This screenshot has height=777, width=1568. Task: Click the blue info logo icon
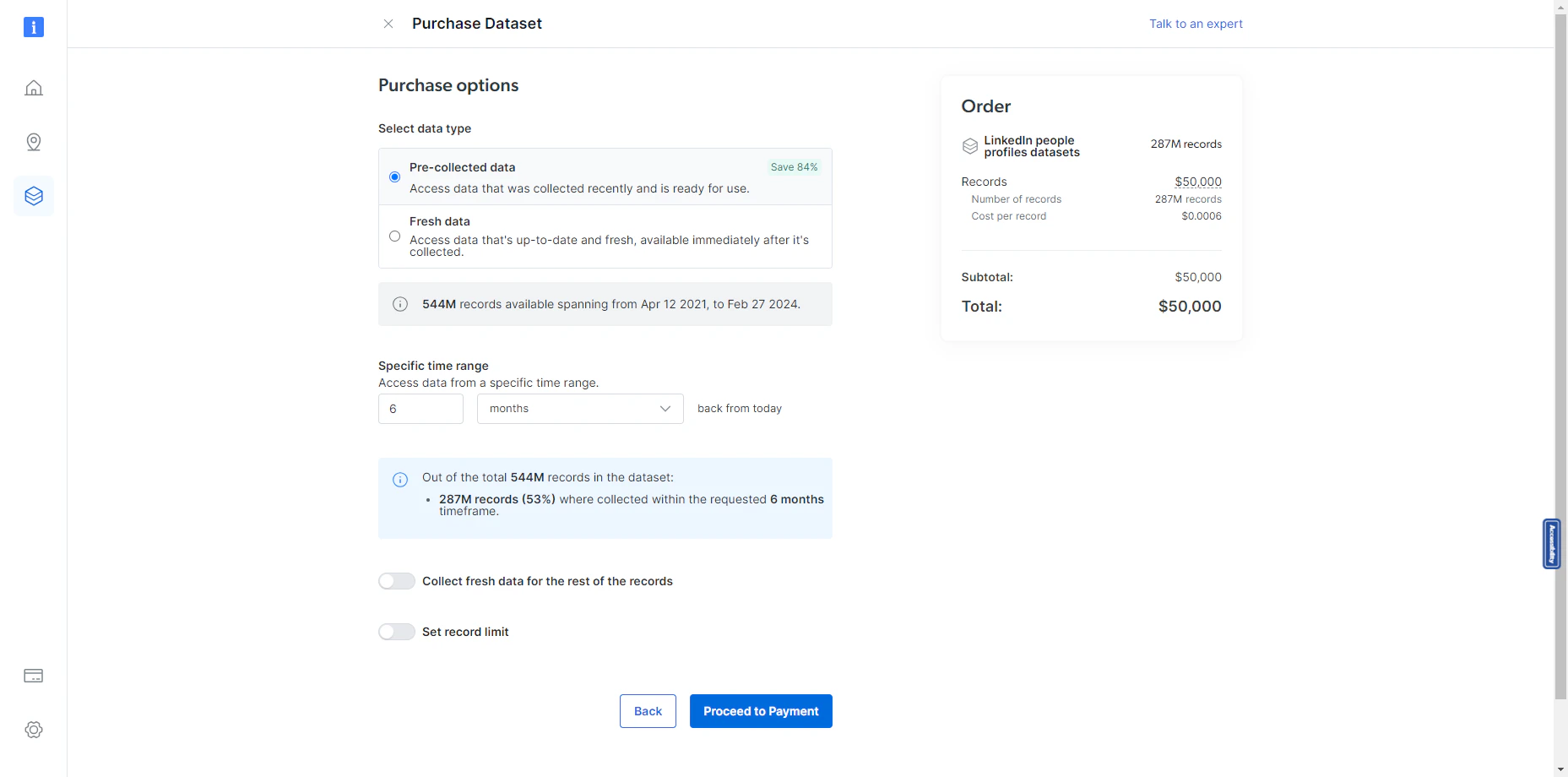34,27
